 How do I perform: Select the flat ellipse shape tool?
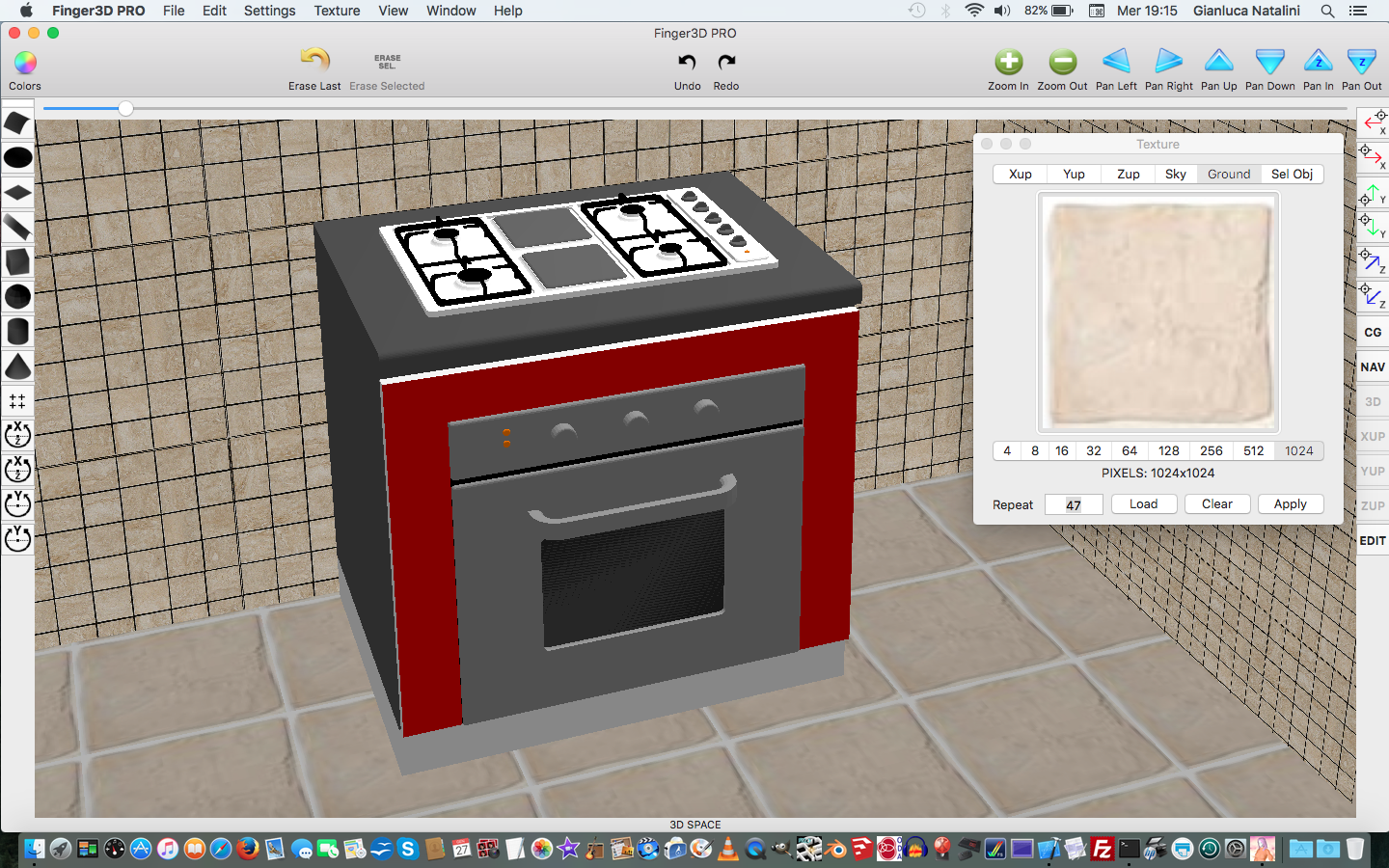17,157
